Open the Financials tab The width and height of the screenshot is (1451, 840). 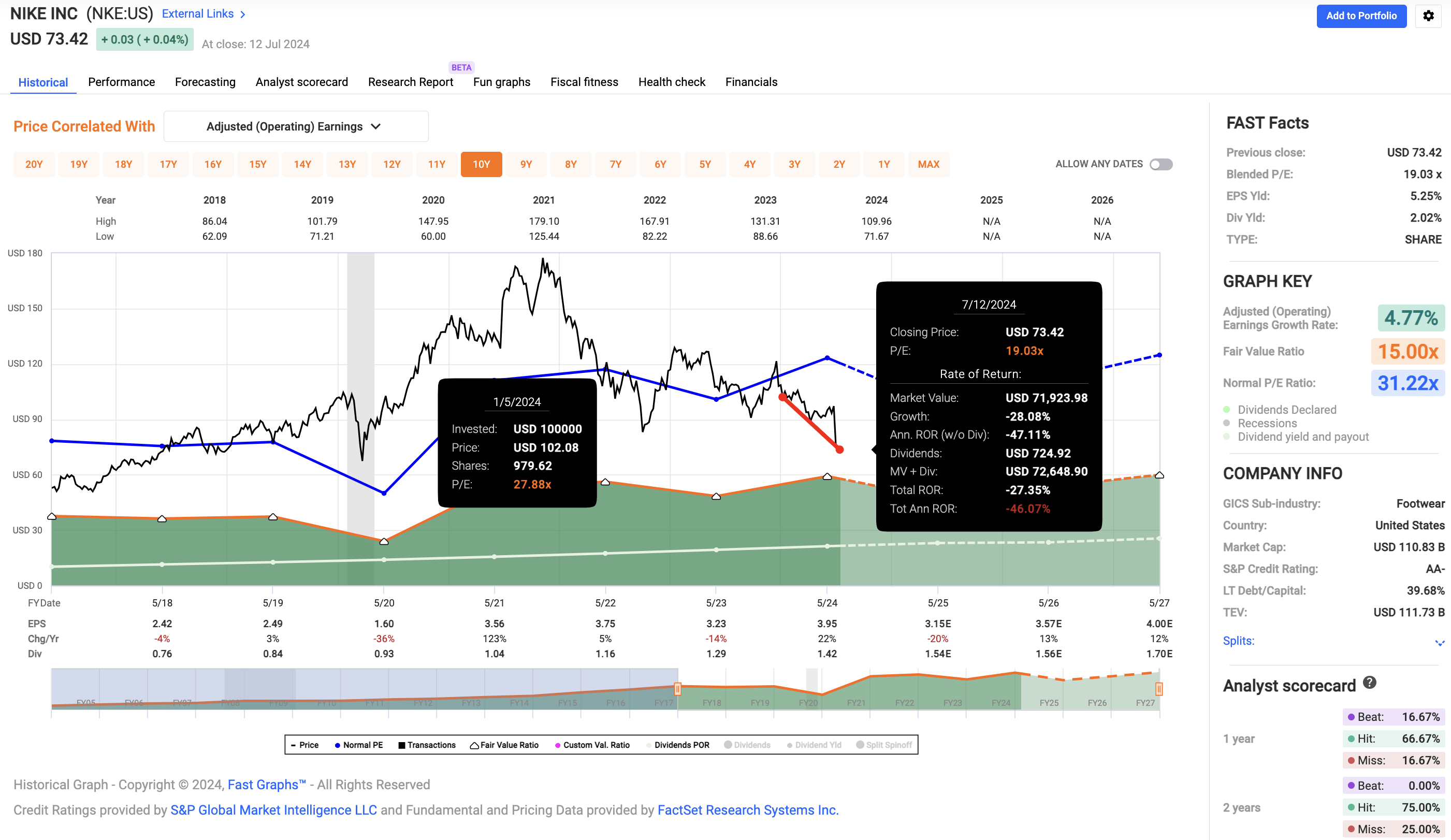coord(751,82)
